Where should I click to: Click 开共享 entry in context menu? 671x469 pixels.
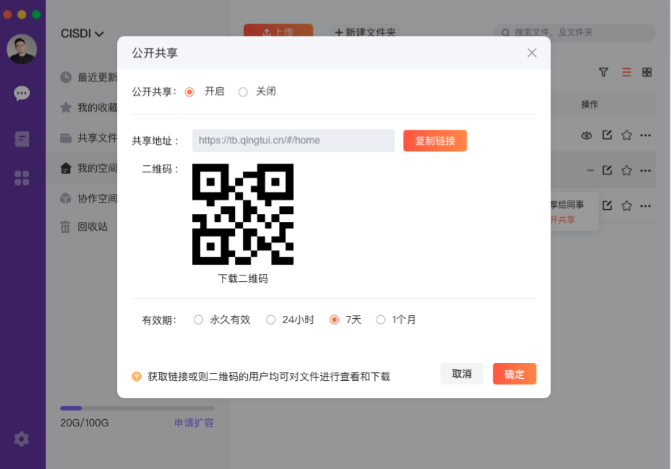coord(563,220)
